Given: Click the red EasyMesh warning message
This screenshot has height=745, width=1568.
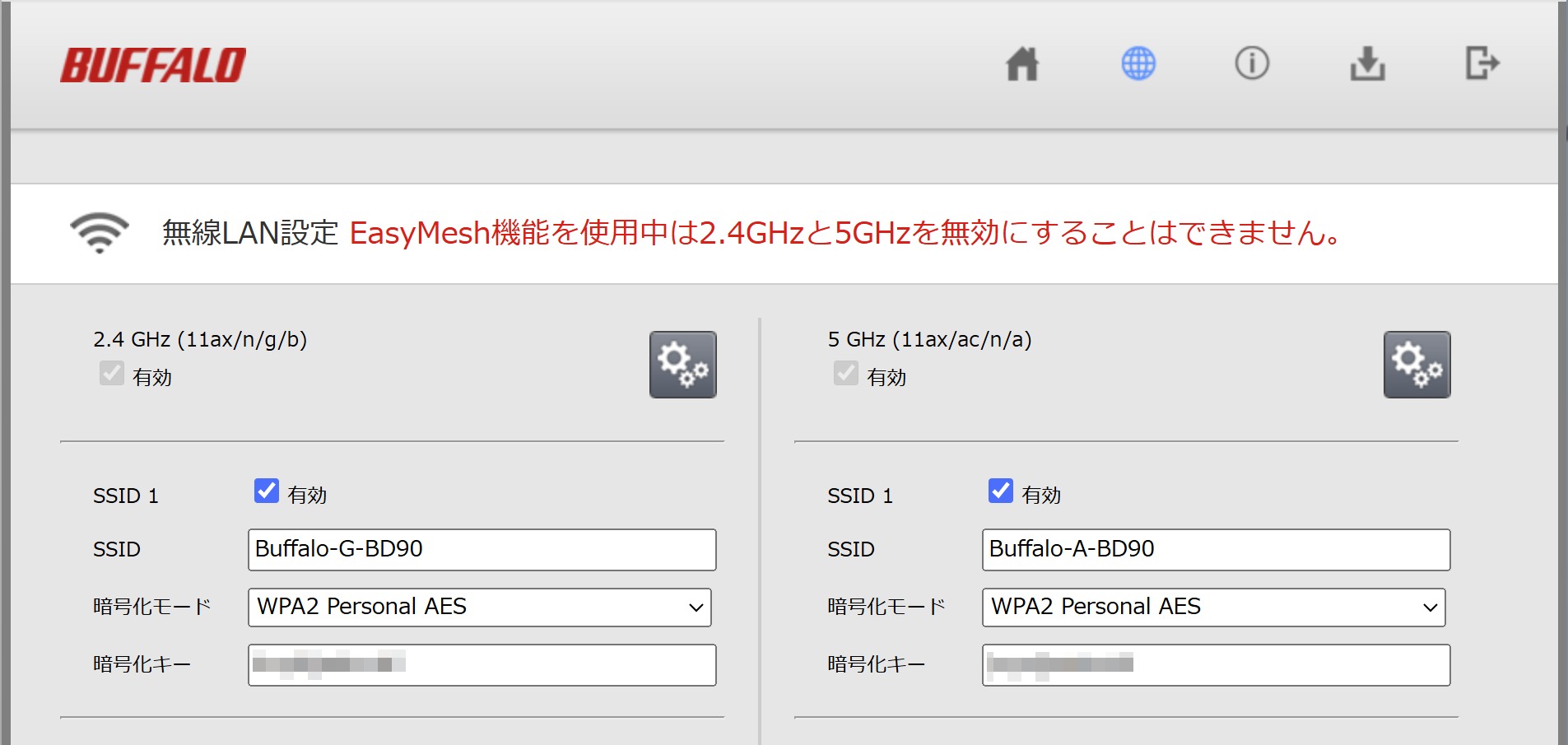Looking at the screenshot, I should pos(845,233).
